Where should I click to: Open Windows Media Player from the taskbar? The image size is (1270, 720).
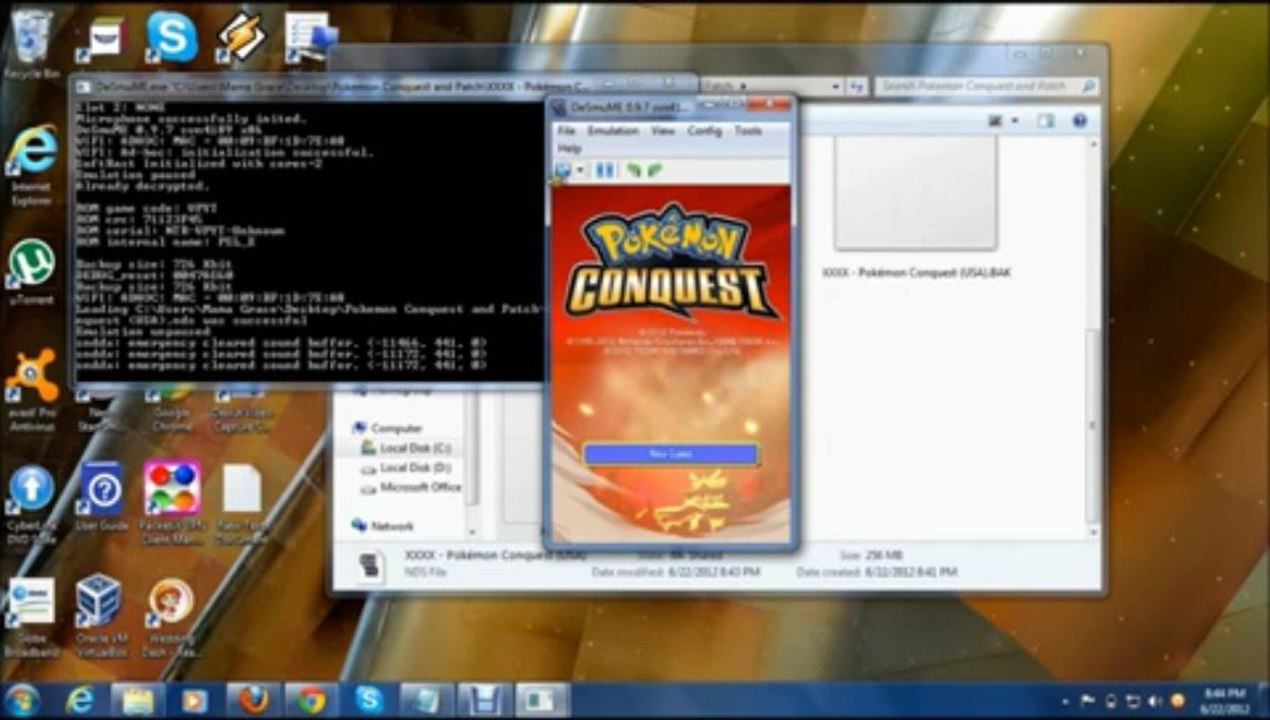tap(195, 699)
